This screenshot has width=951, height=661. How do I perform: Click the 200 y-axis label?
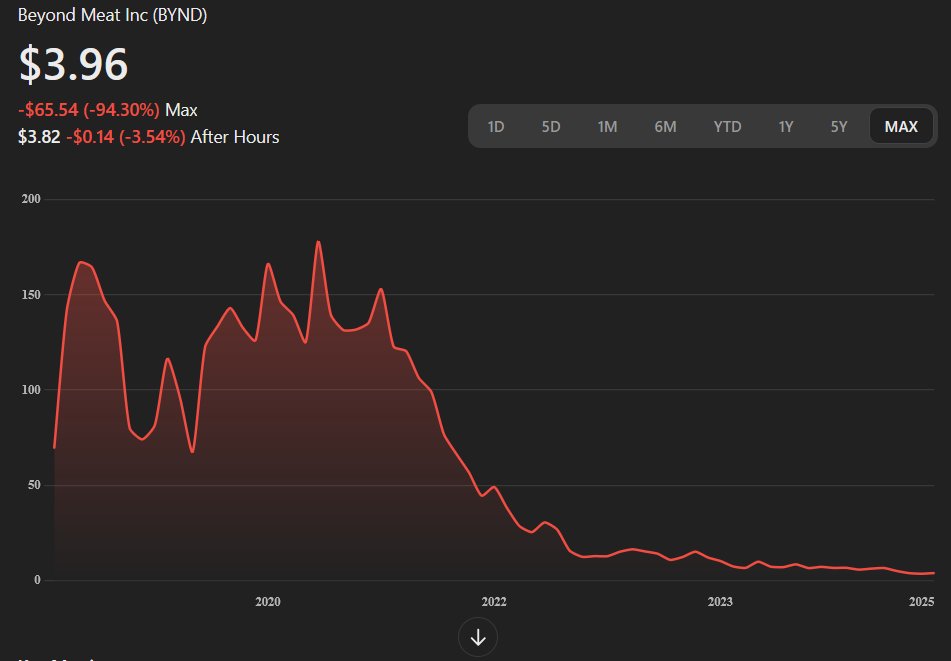pyautogui.click(x=31, y=199)
